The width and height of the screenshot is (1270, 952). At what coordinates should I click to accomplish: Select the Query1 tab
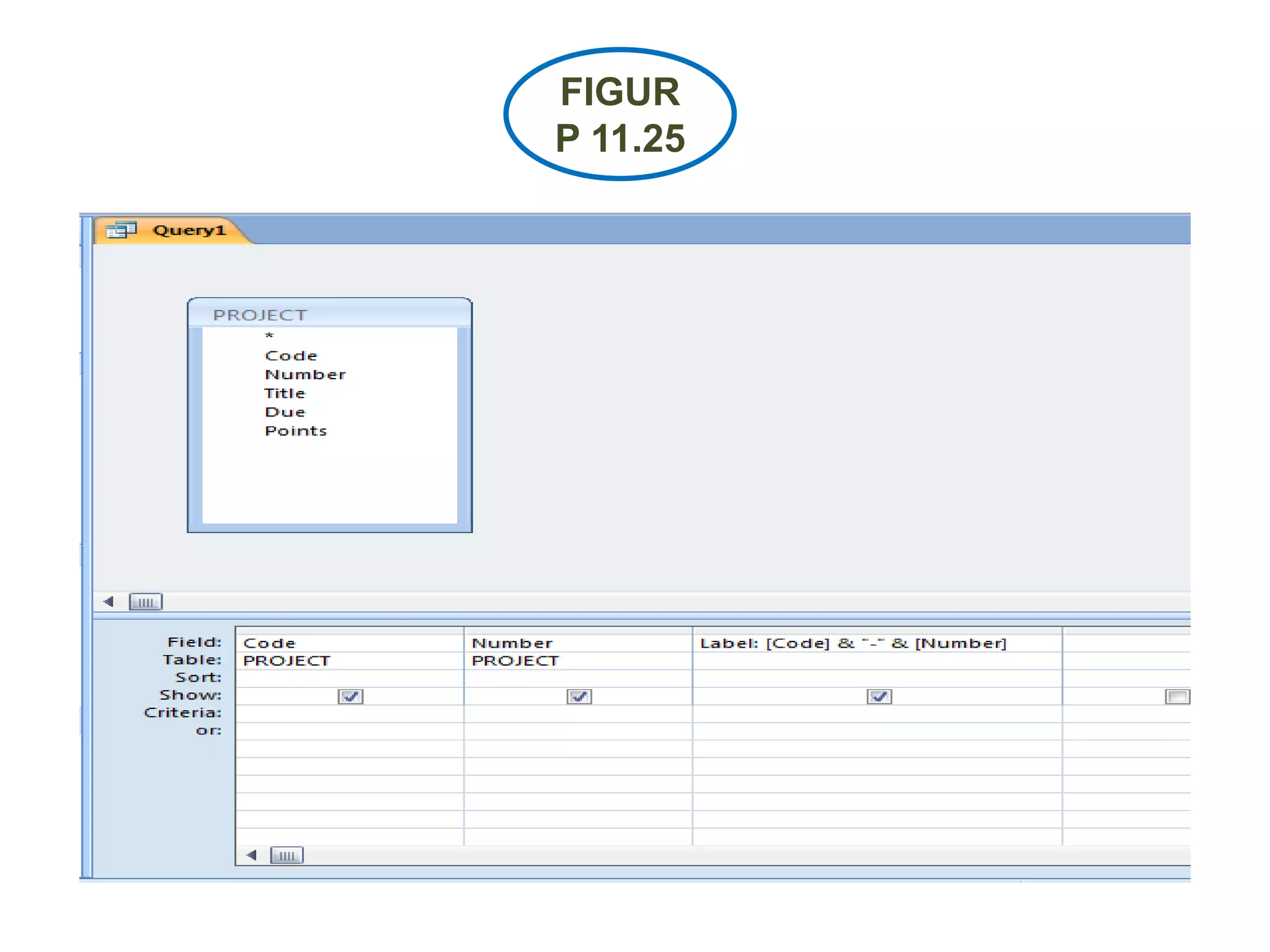click(x=188, y=231)
